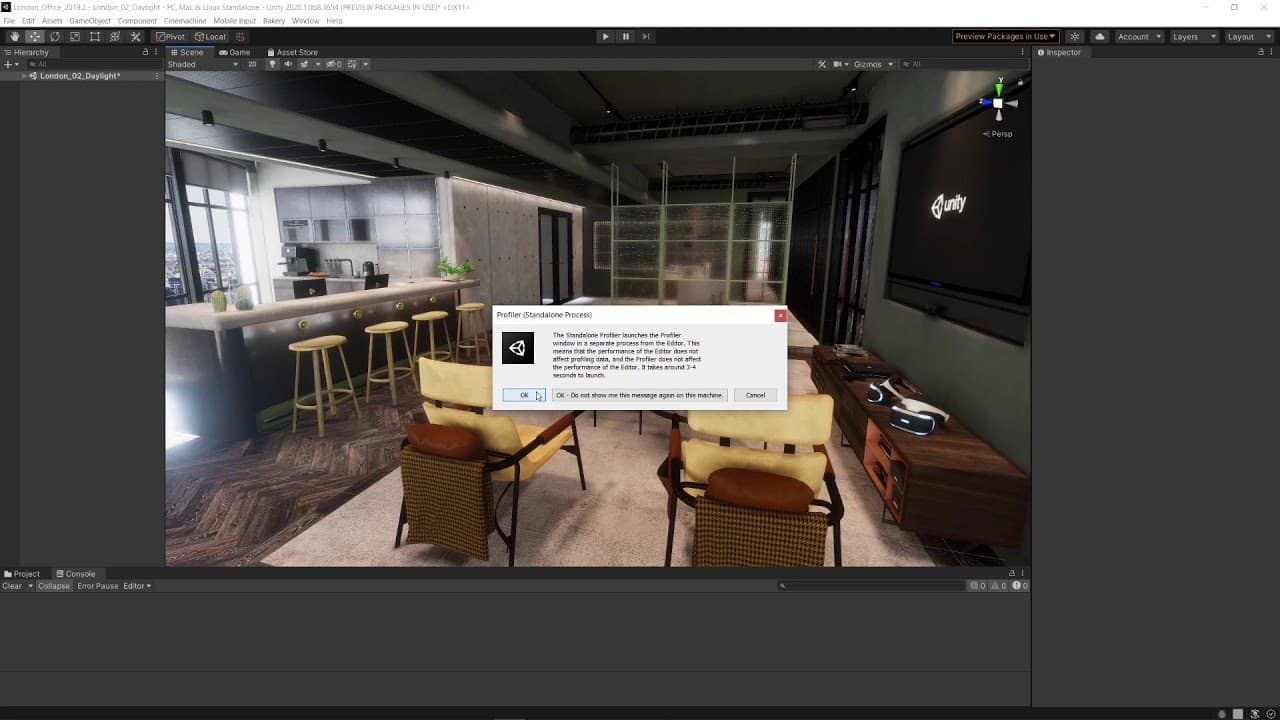Screen dimensions: 1280x720
Task: Toggle grid snapping icon in toolbar
Action: (240, 37)
